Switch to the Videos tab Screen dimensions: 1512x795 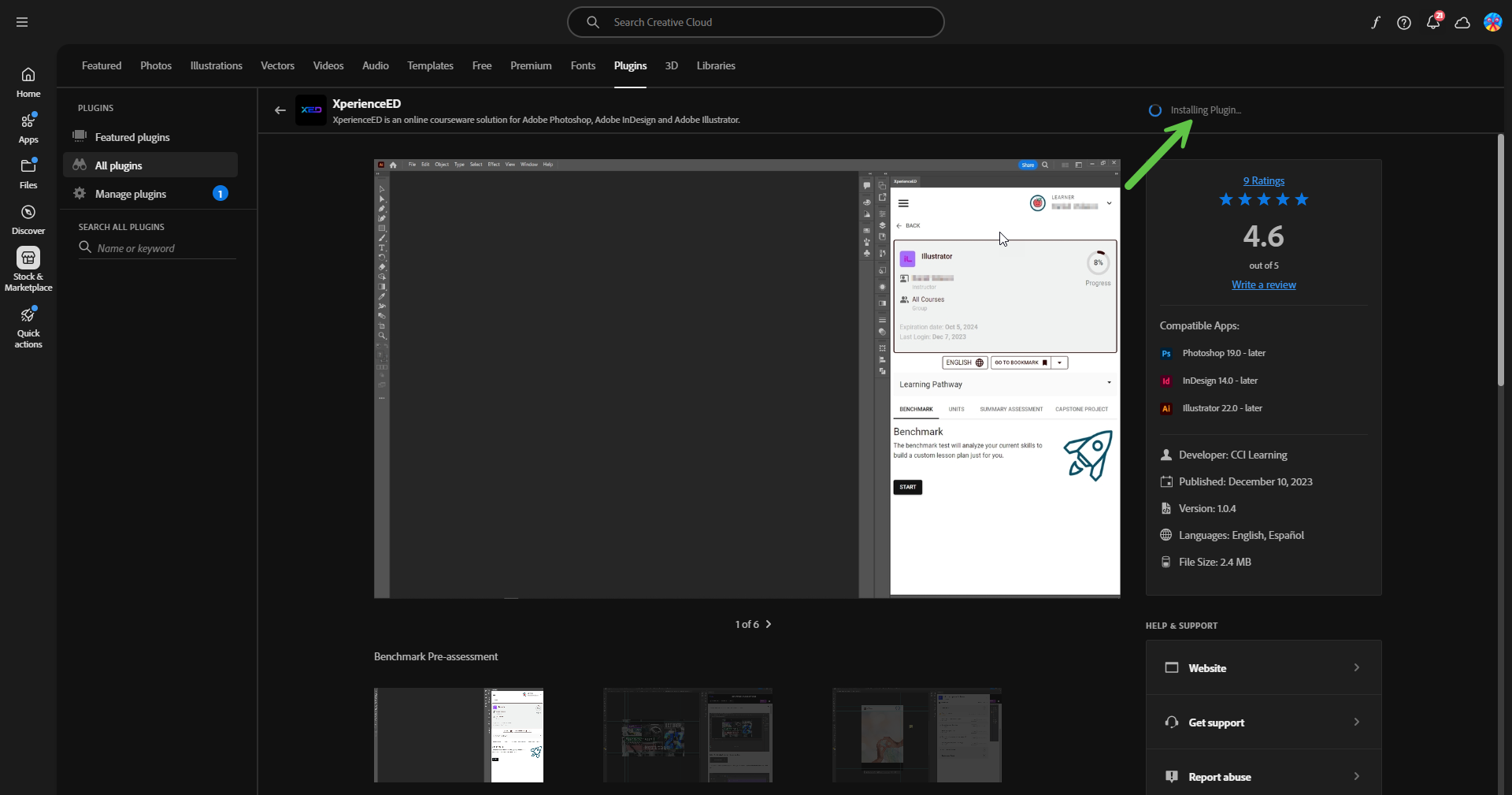(328, 65)
